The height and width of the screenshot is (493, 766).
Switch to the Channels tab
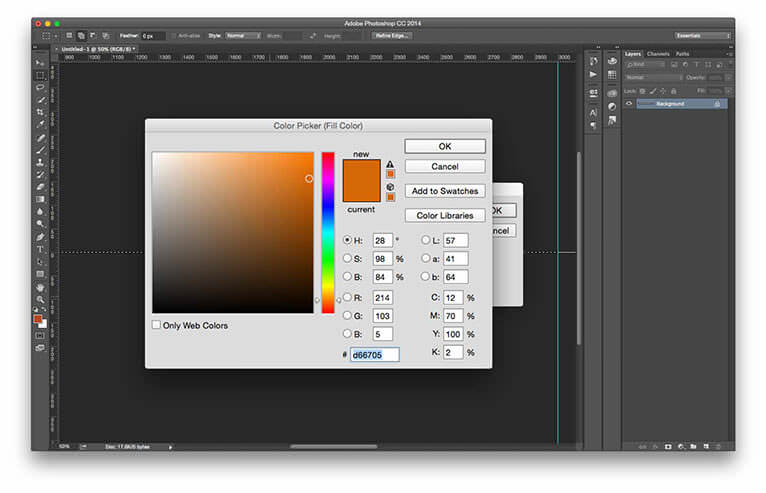[x=658, y=54]
